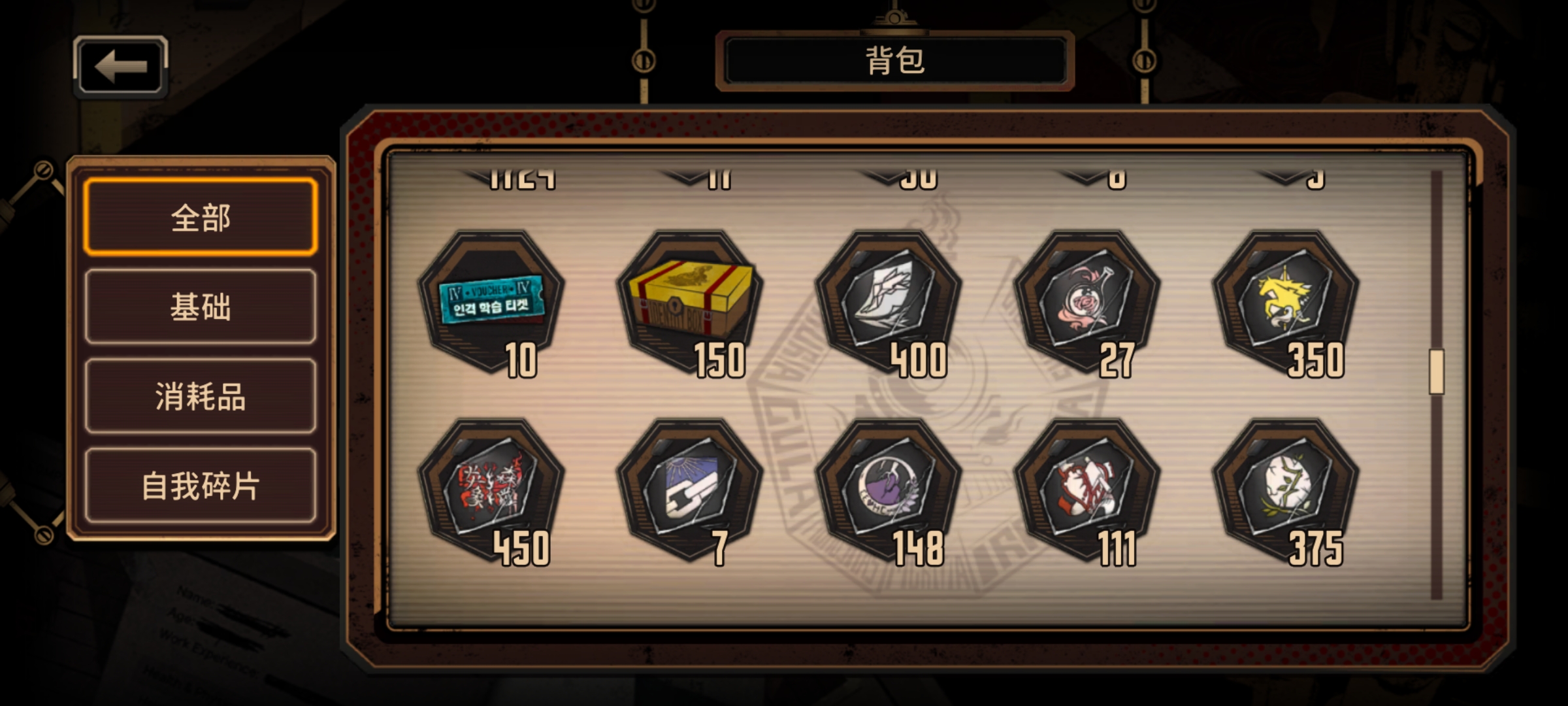Image resolution: width=1568 pixels, height=706 pixels.
Task: Select the teal voucher ticket item
Action: pos(491,302)
